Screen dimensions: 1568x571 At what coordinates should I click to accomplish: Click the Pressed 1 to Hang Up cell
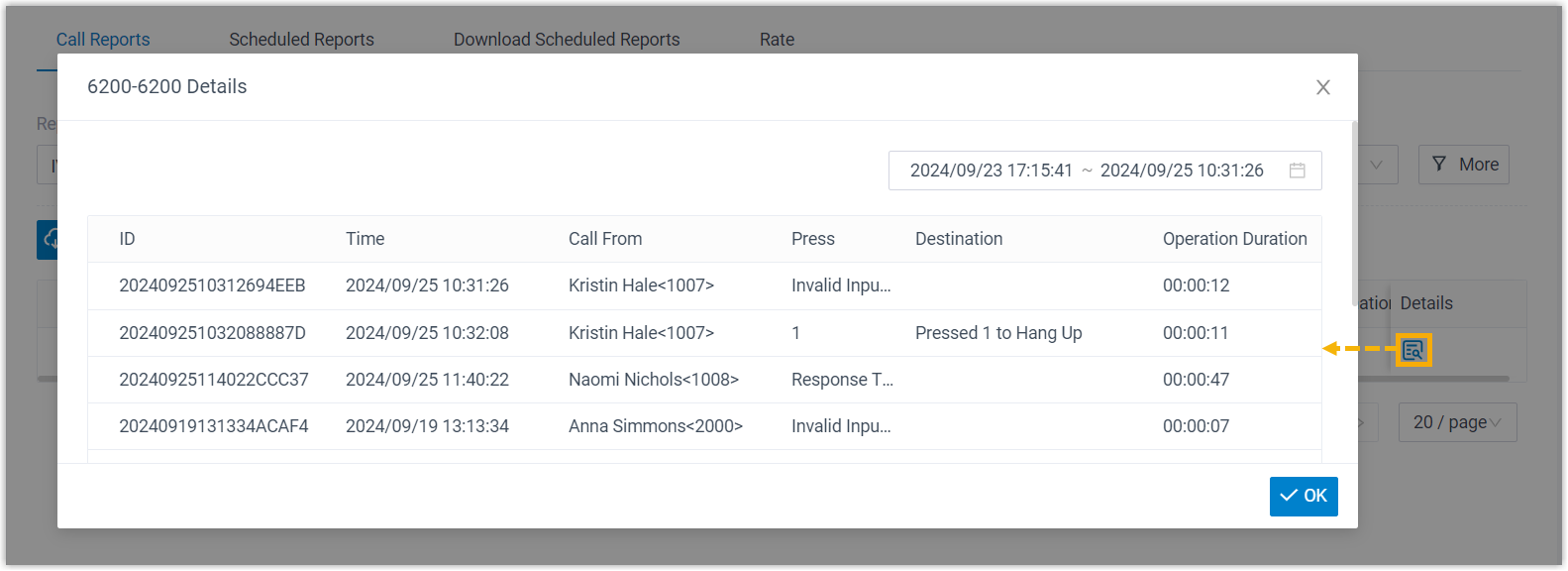point(997,333)
